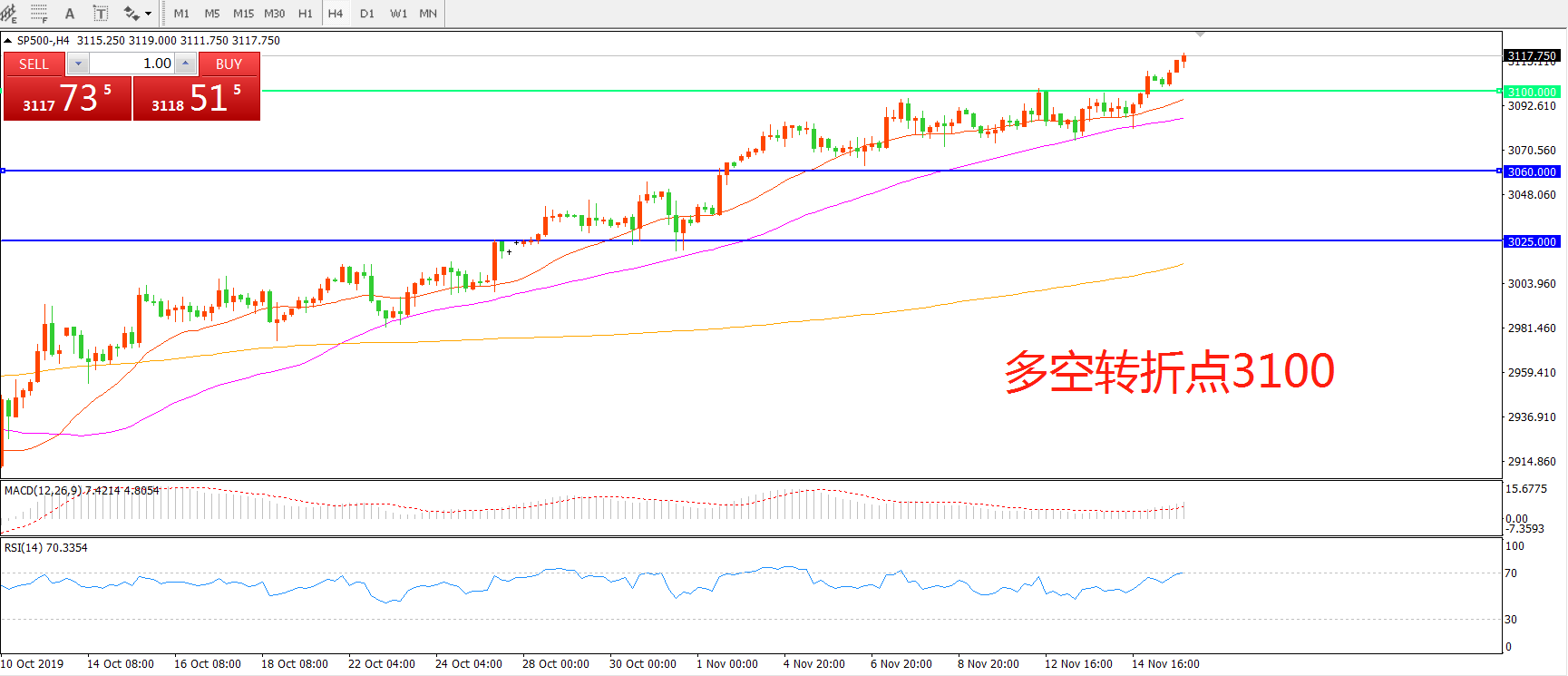The width and height of the screenshot is (1568, 676).
Task: Click the green 3100.000 price level label
Action: (1532, 92)
